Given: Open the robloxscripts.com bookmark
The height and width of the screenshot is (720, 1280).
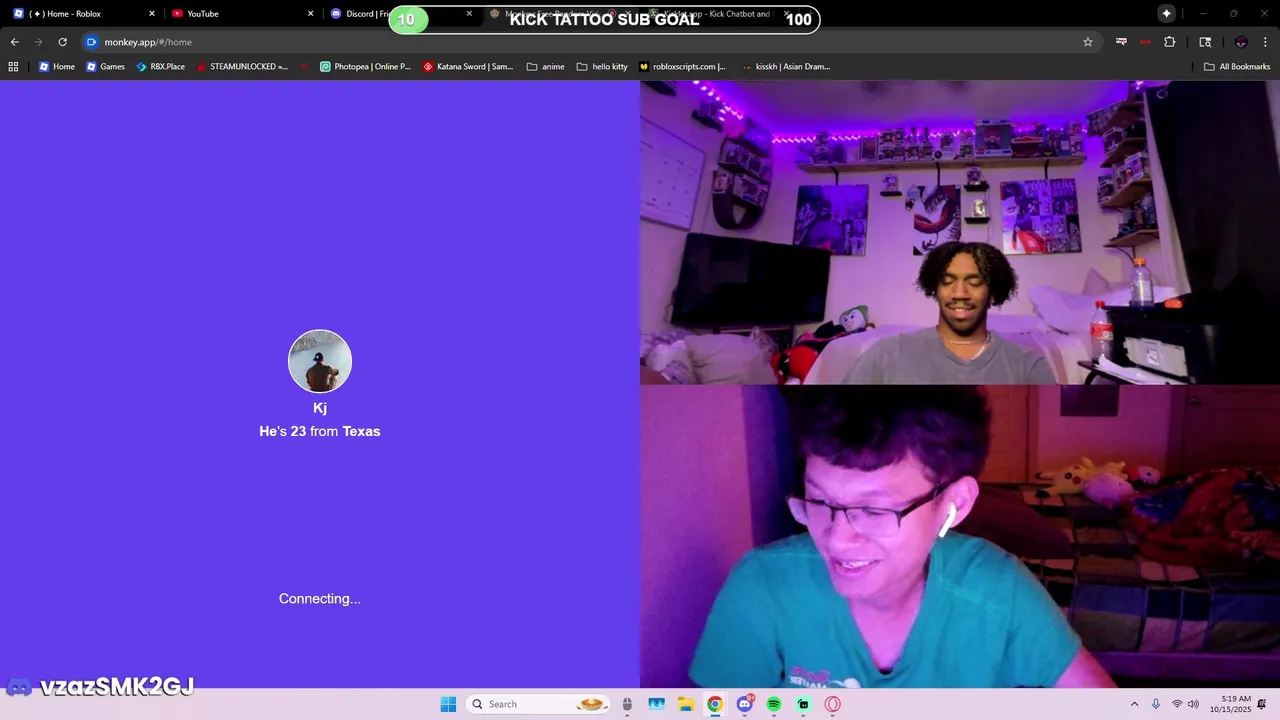Looking at the screenshot, I should pyautogui.click(x=683, y=67).
